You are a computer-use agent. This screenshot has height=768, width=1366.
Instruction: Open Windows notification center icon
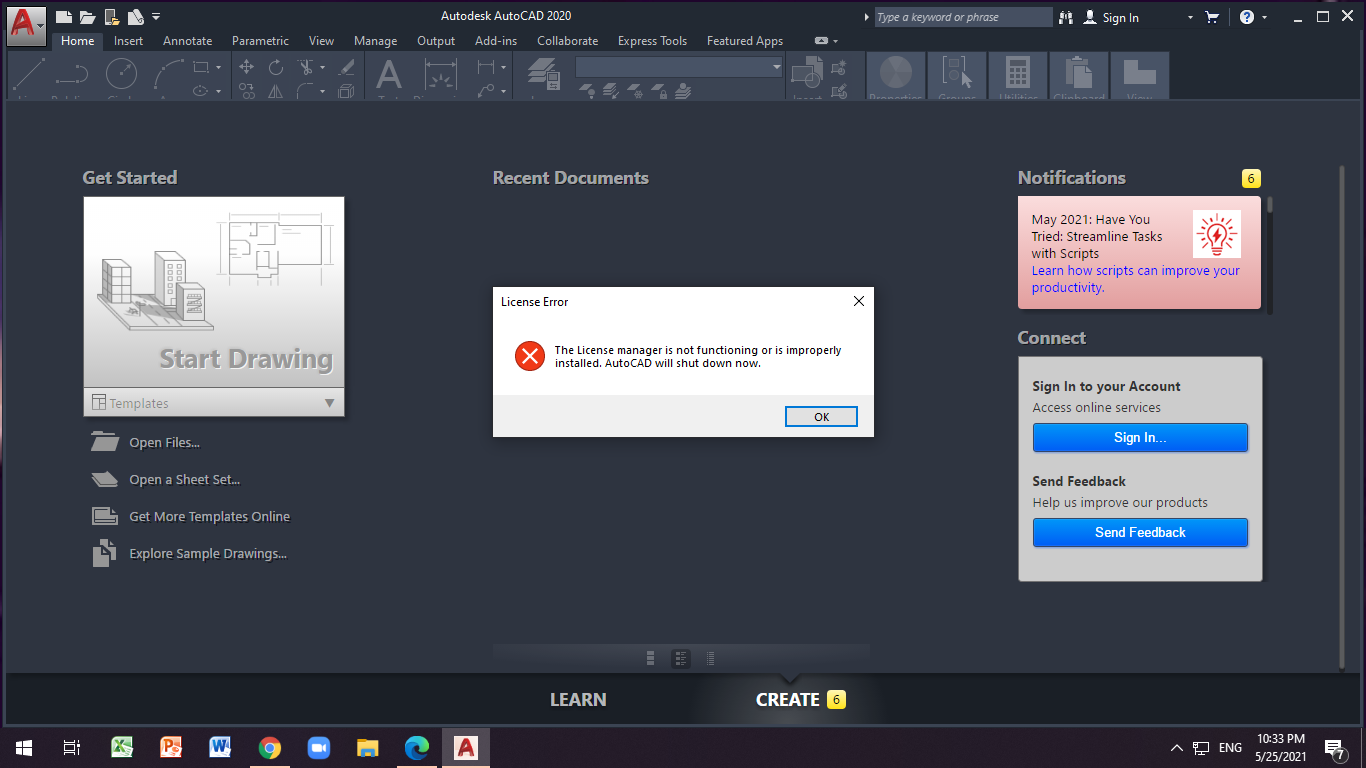click(x=1335, y=748)
